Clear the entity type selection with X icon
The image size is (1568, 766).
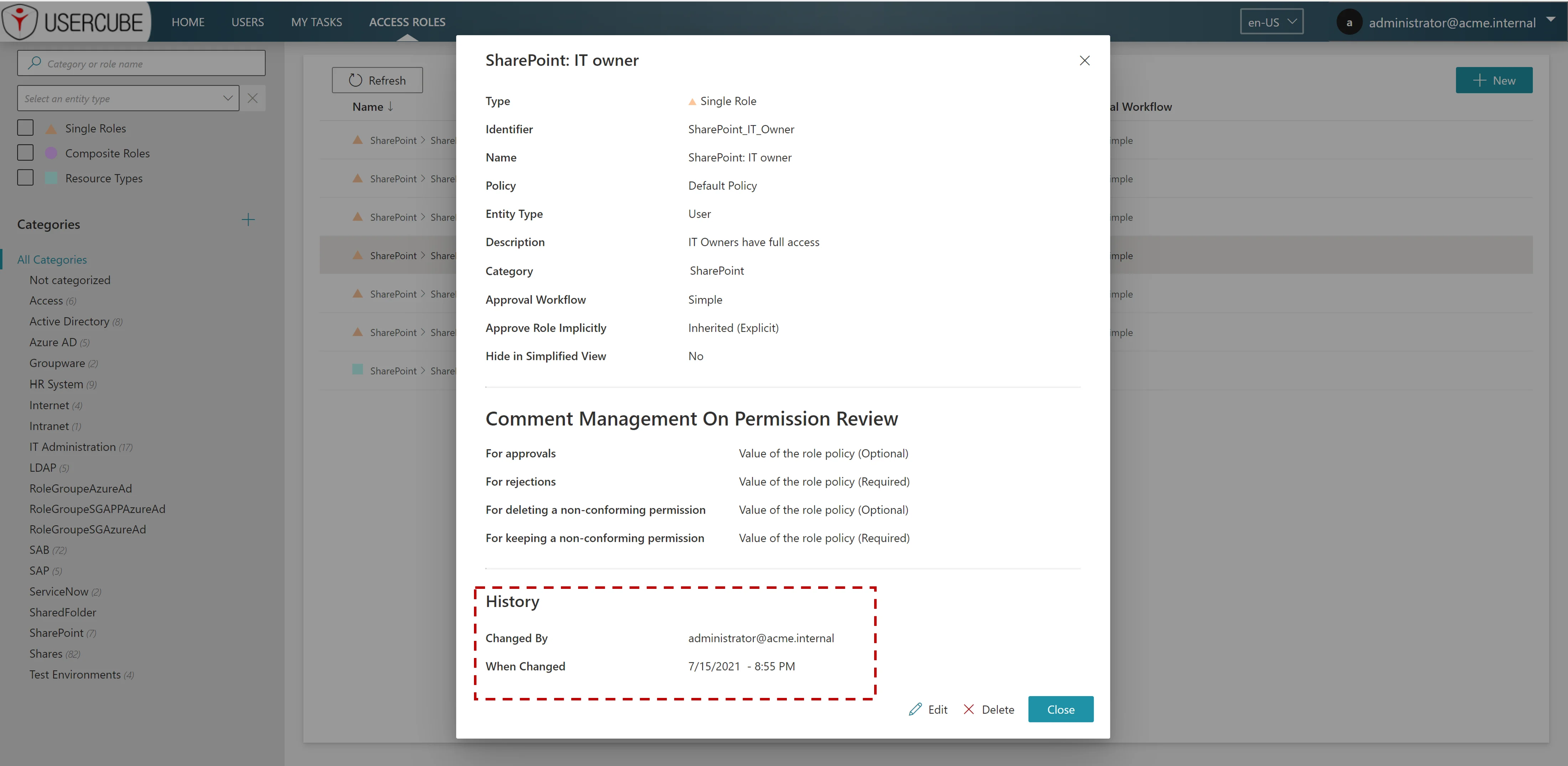click(x=253, y=98)
